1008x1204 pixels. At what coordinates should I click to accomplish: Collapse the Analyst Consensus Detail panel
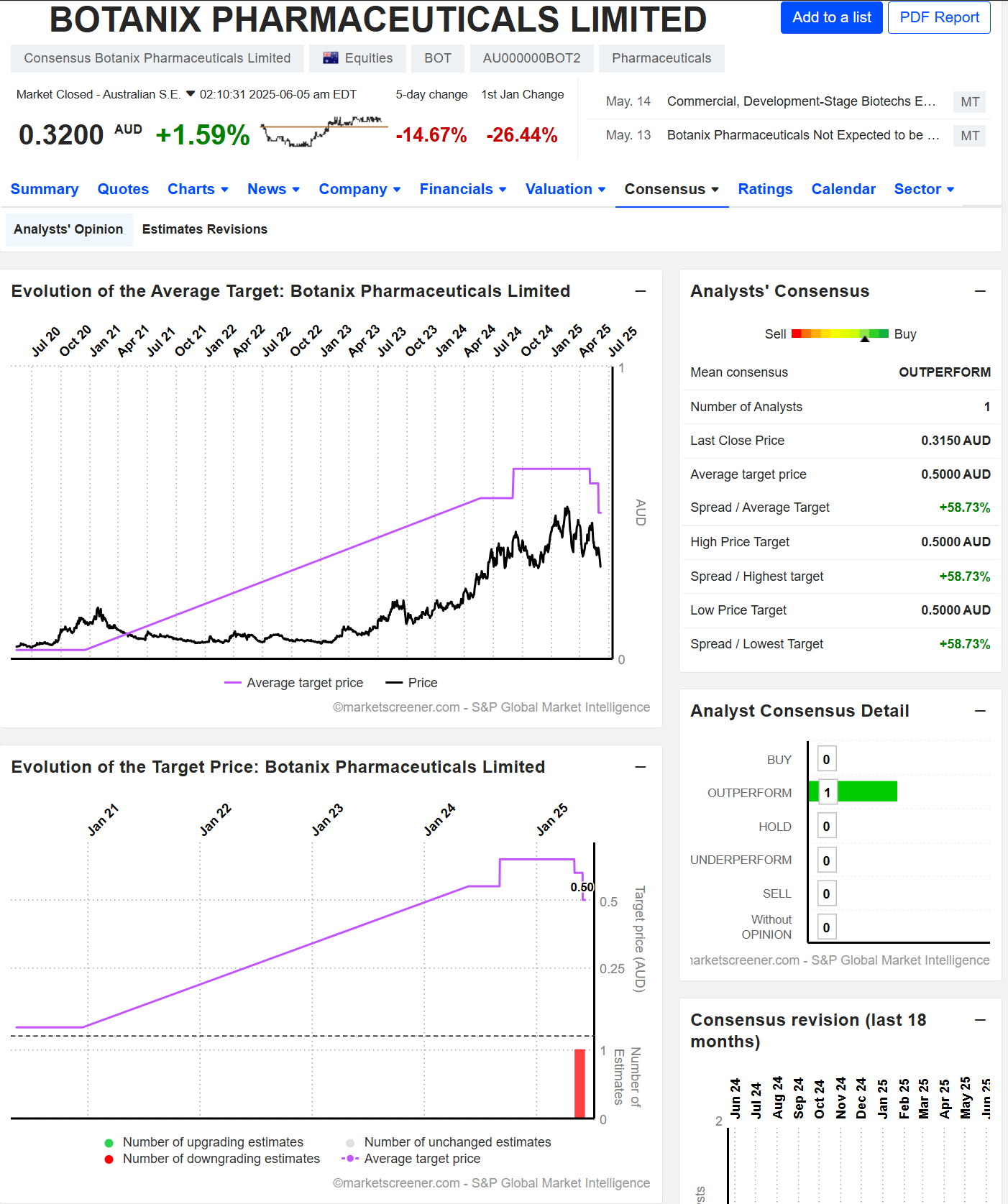[980, 711]
